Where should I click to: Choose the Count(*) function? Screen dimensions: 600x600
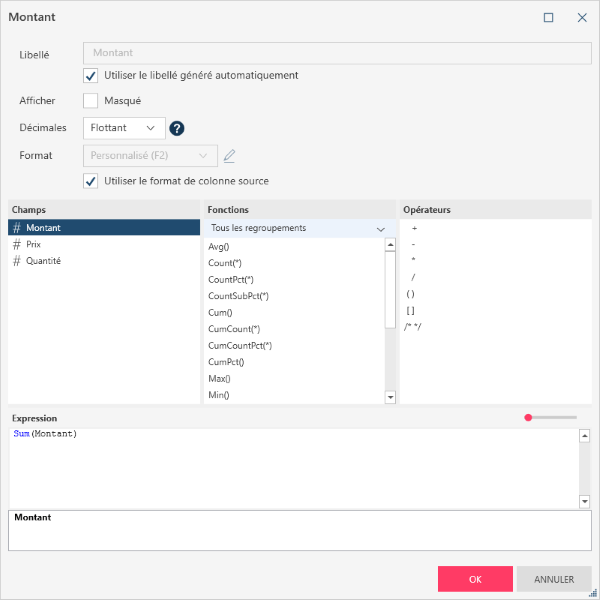(226, 263)
